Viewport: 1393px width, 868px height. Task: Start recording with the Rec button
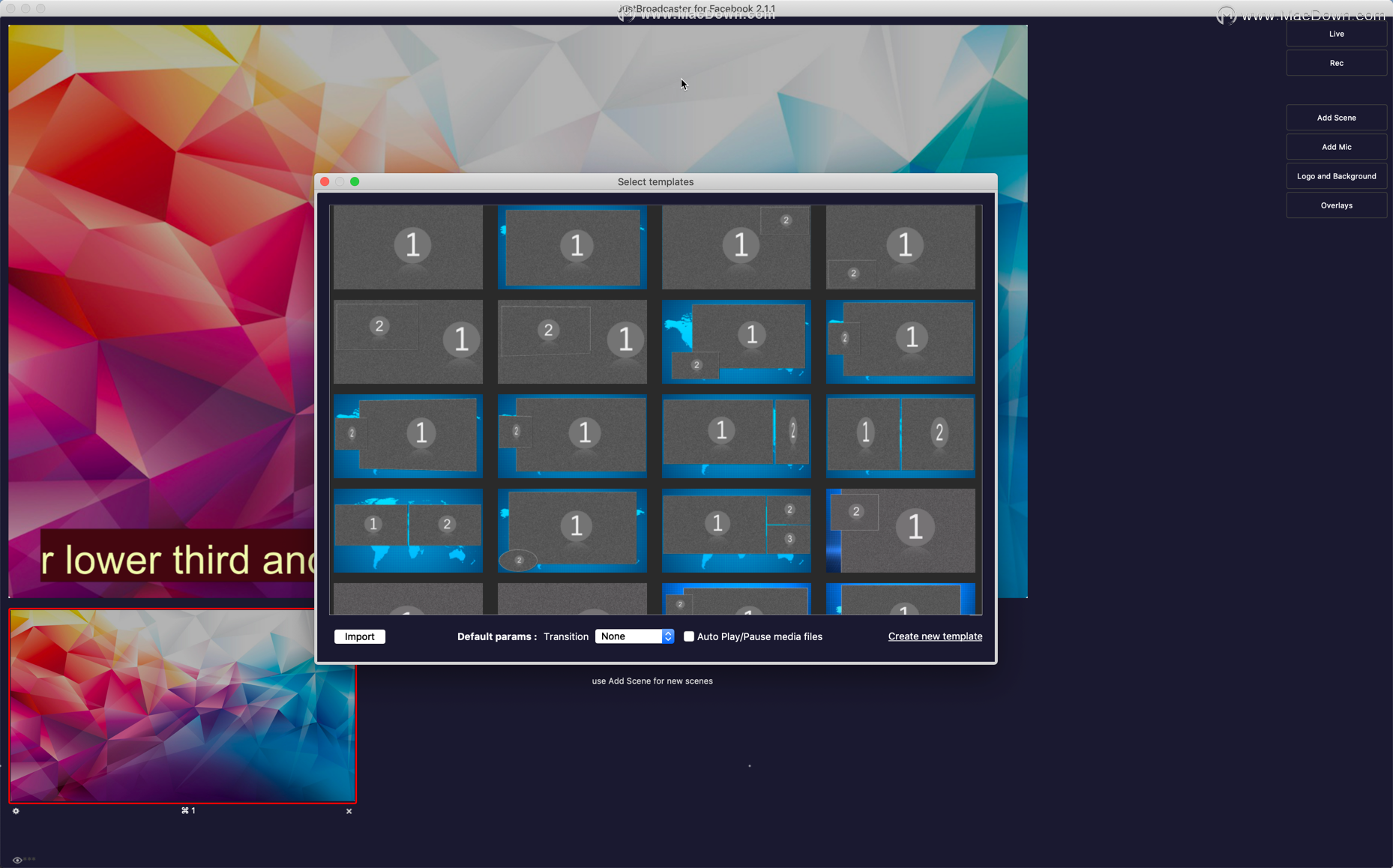(1336, 63)
